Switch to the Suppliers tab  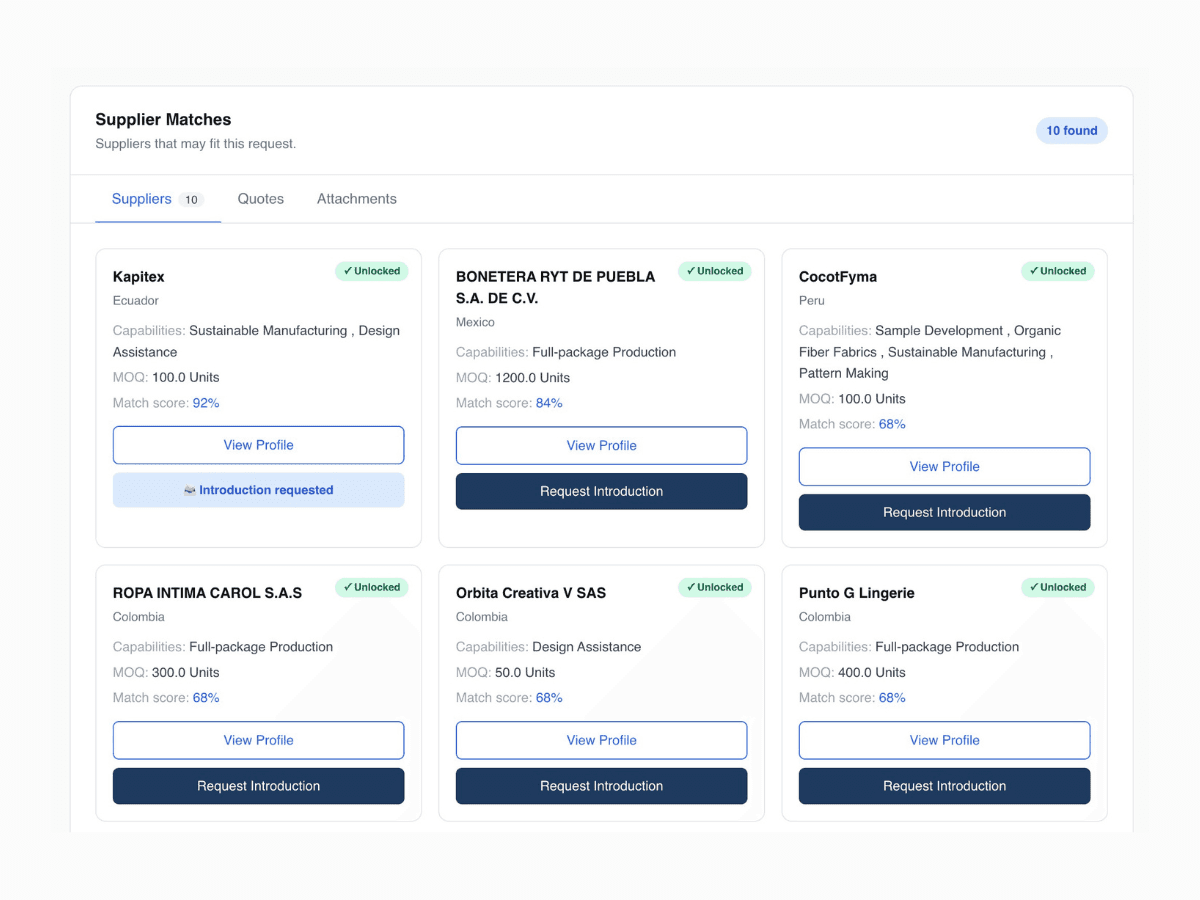click(x=158, y=199)
